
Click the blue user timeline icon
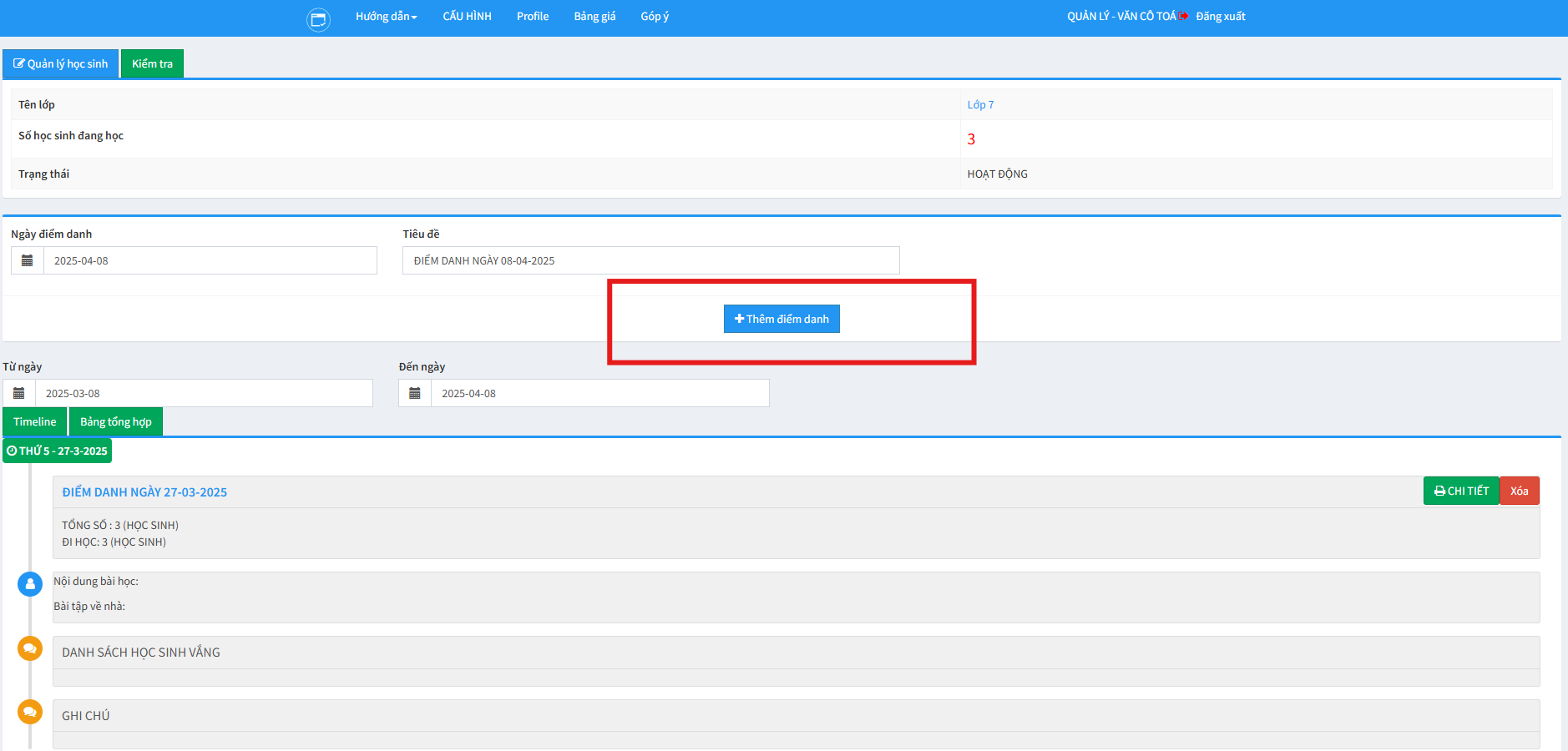point(30,584)
